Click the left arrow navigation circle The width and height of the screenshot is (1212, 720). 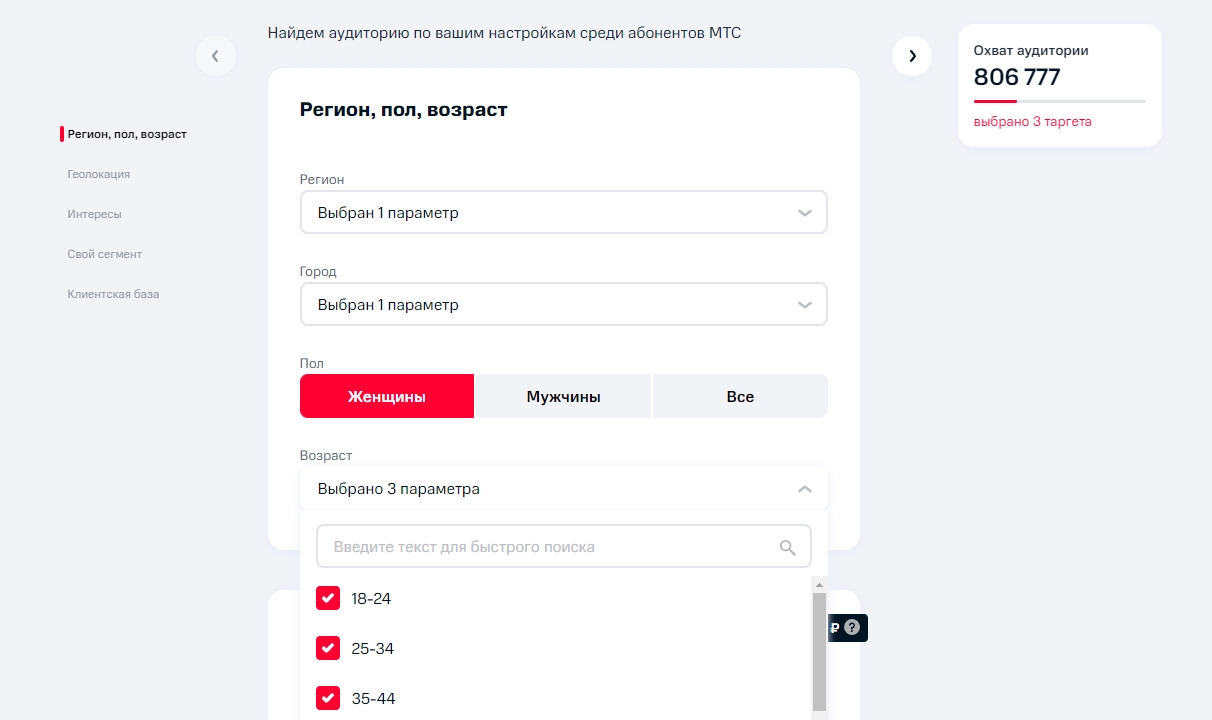coord(216,56)
